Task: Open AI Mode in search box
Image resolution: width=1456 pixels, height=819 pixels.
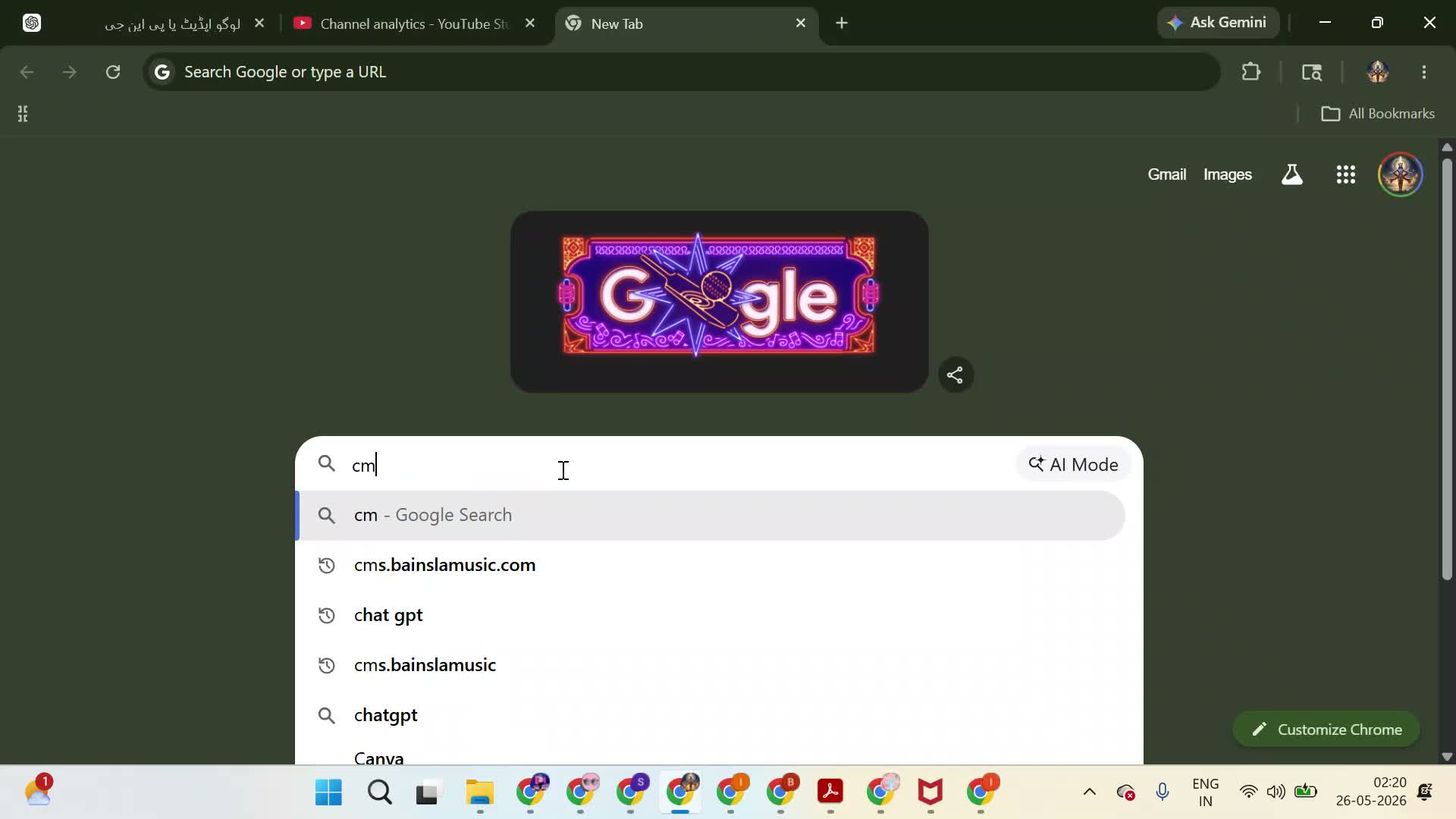Action: point(1073,464)
